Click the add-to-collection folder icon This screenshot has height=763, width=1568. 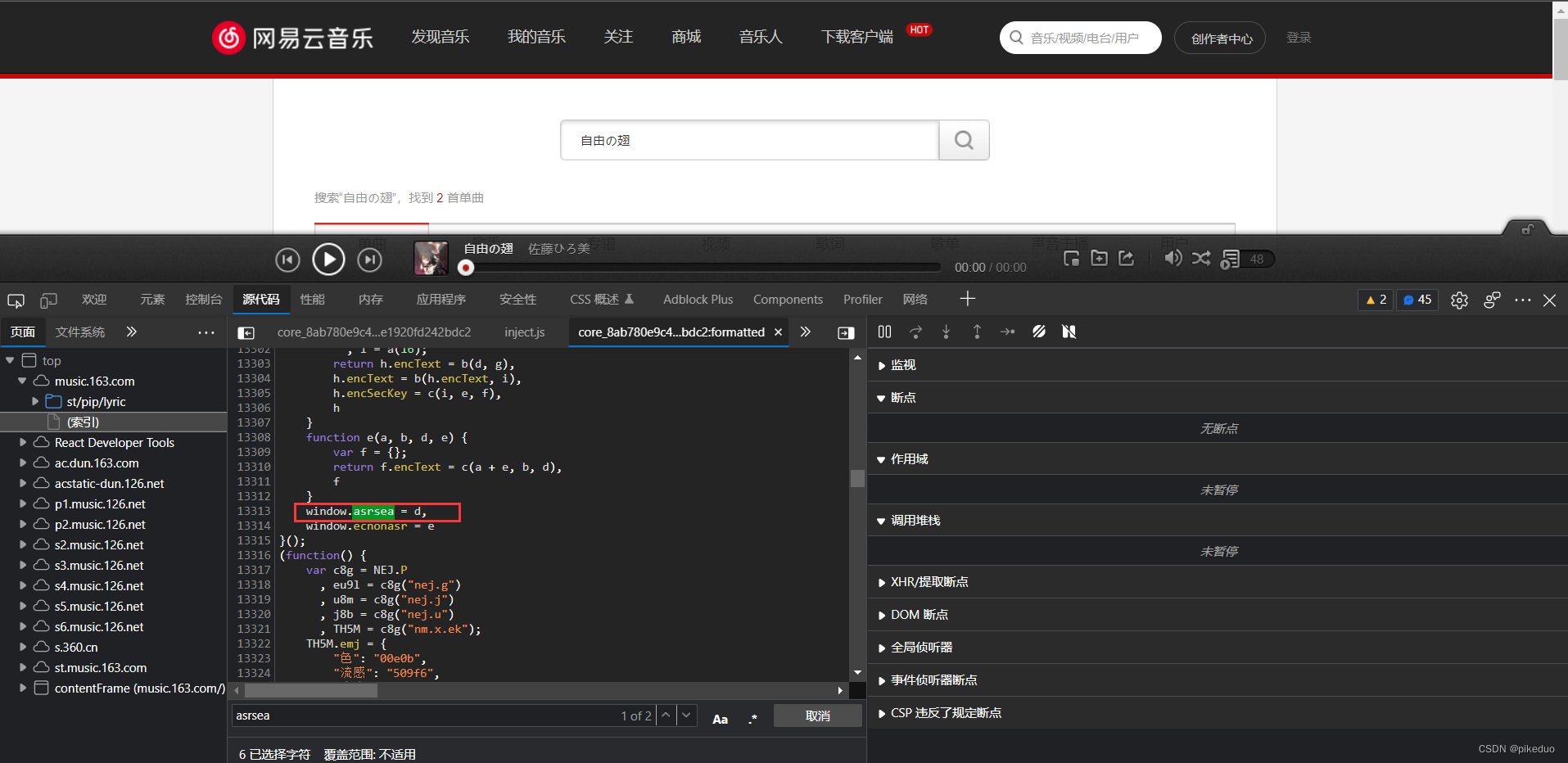coord(1099,259)
